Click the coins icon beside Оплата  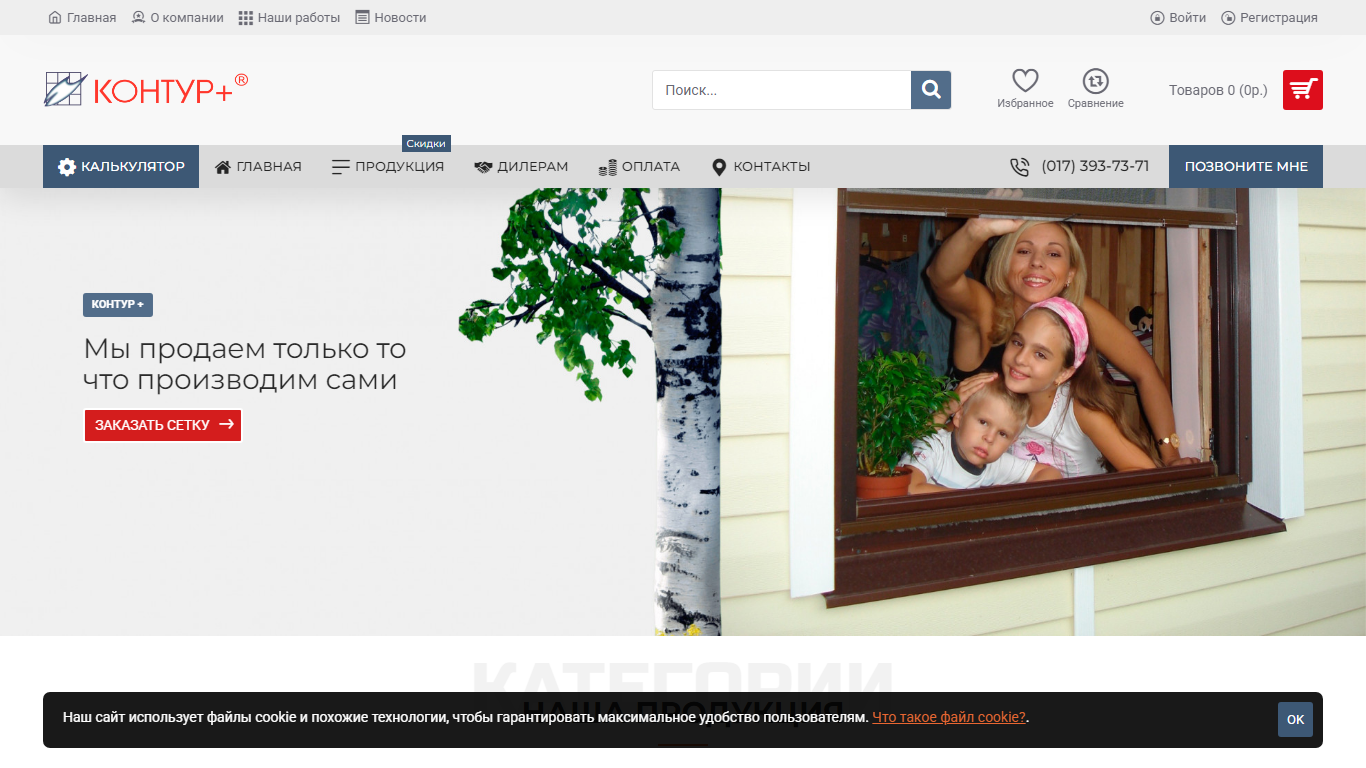tap(607, 167)
